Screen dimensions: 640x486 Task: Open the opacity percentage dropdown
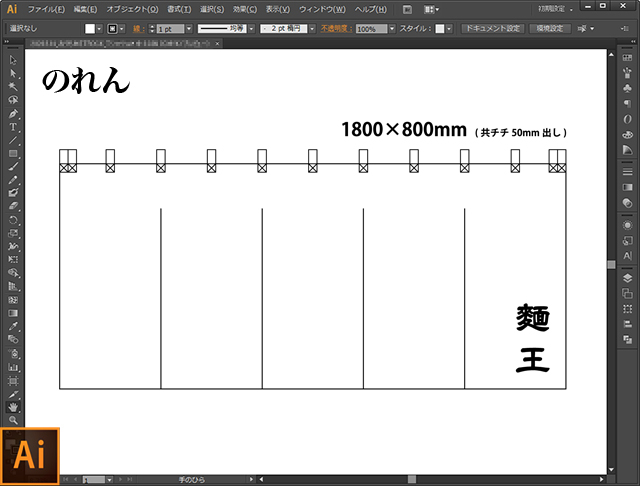coord(392,29)
